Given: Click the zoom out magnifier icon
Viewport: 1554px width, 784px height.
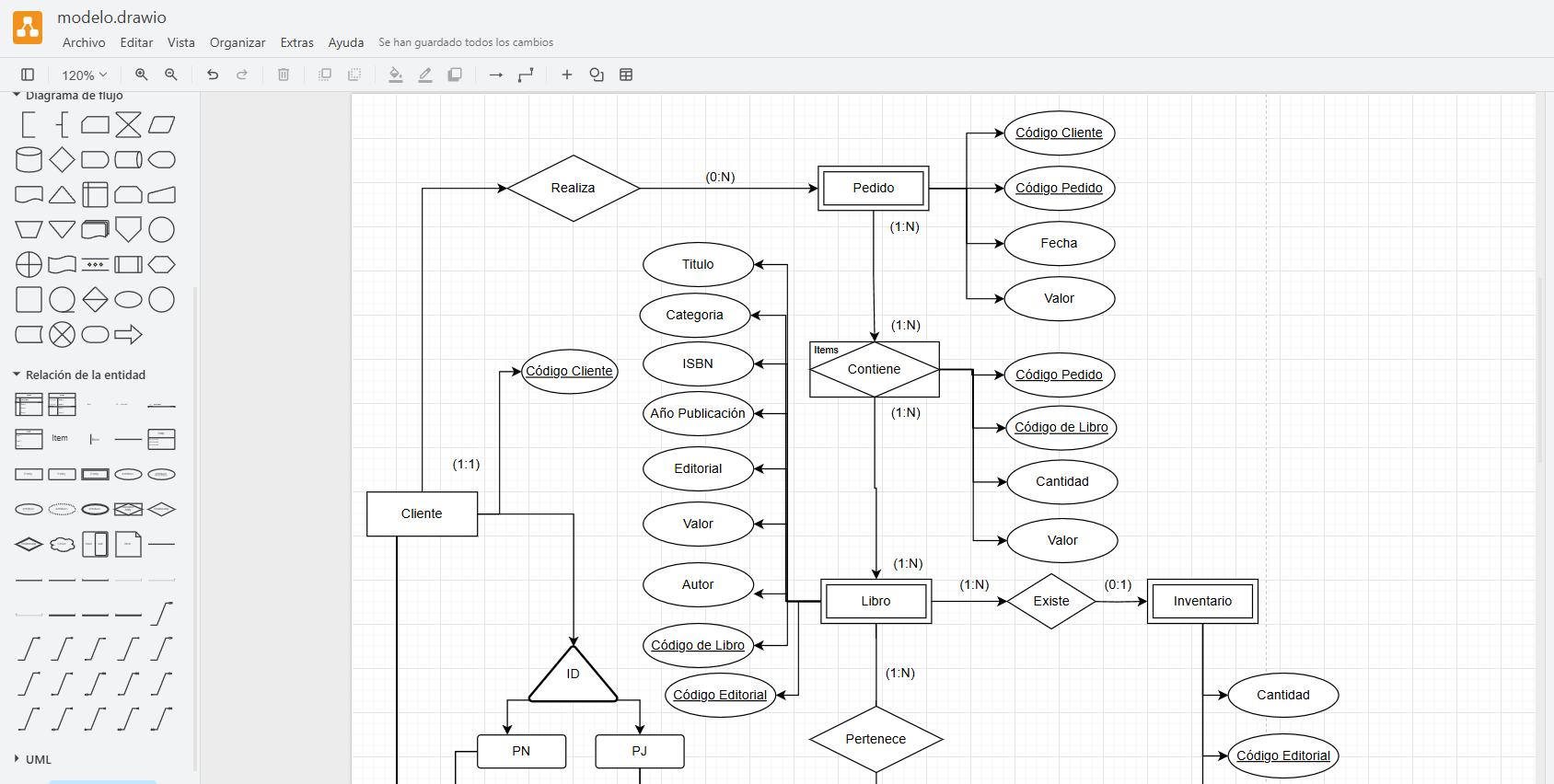Looking at the screenshot, I should (x=171, y=75).
